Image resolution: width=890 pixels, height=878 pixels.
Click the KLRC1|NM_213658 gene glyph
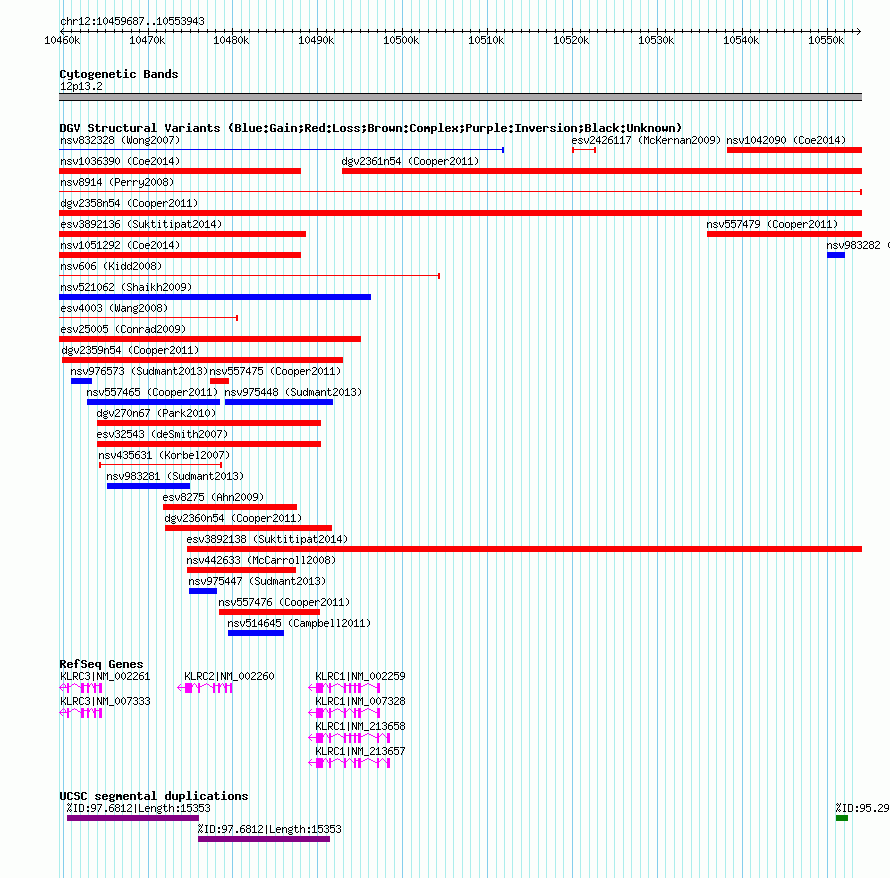point(349,738)
